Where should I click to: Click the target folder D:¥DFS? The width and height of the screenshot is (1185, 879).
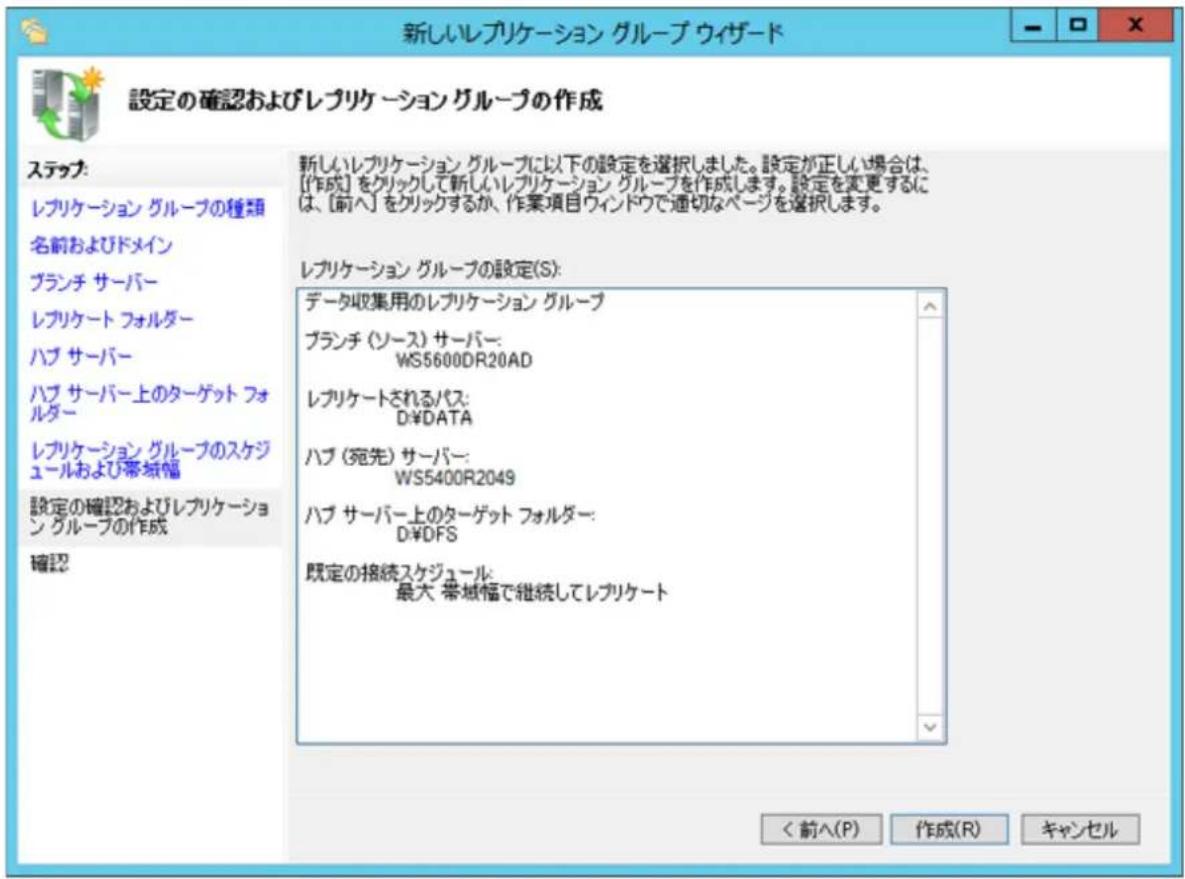click(426, 534)
